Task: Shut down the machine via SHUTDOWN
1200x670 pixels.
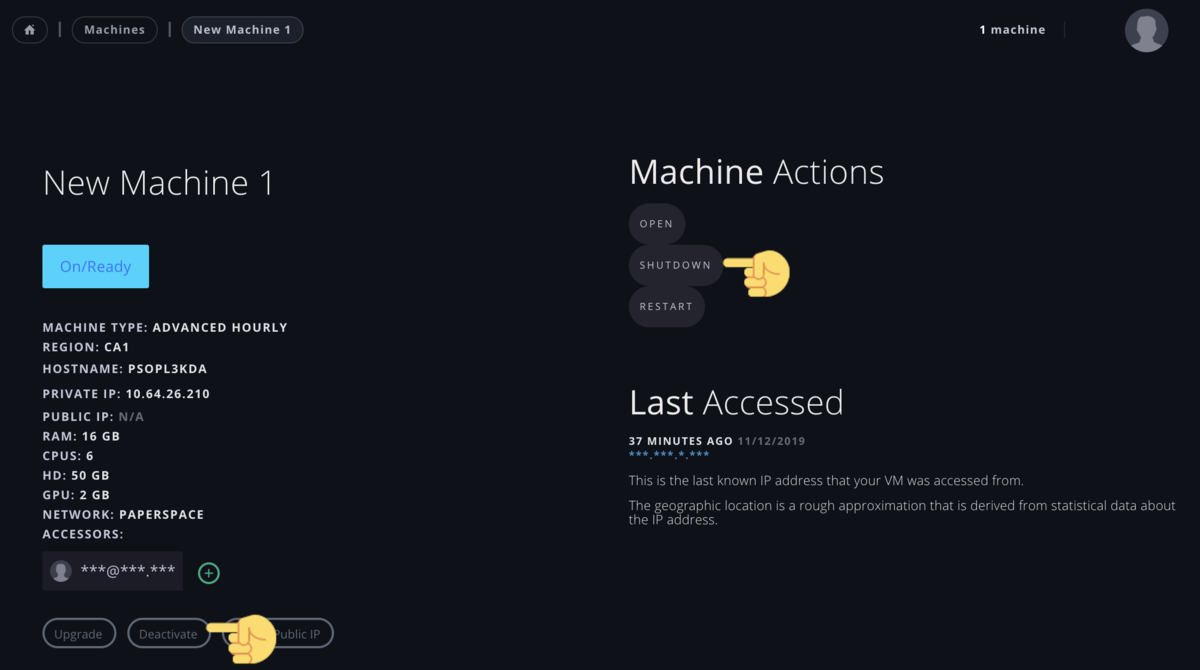Action: [675, 265]
